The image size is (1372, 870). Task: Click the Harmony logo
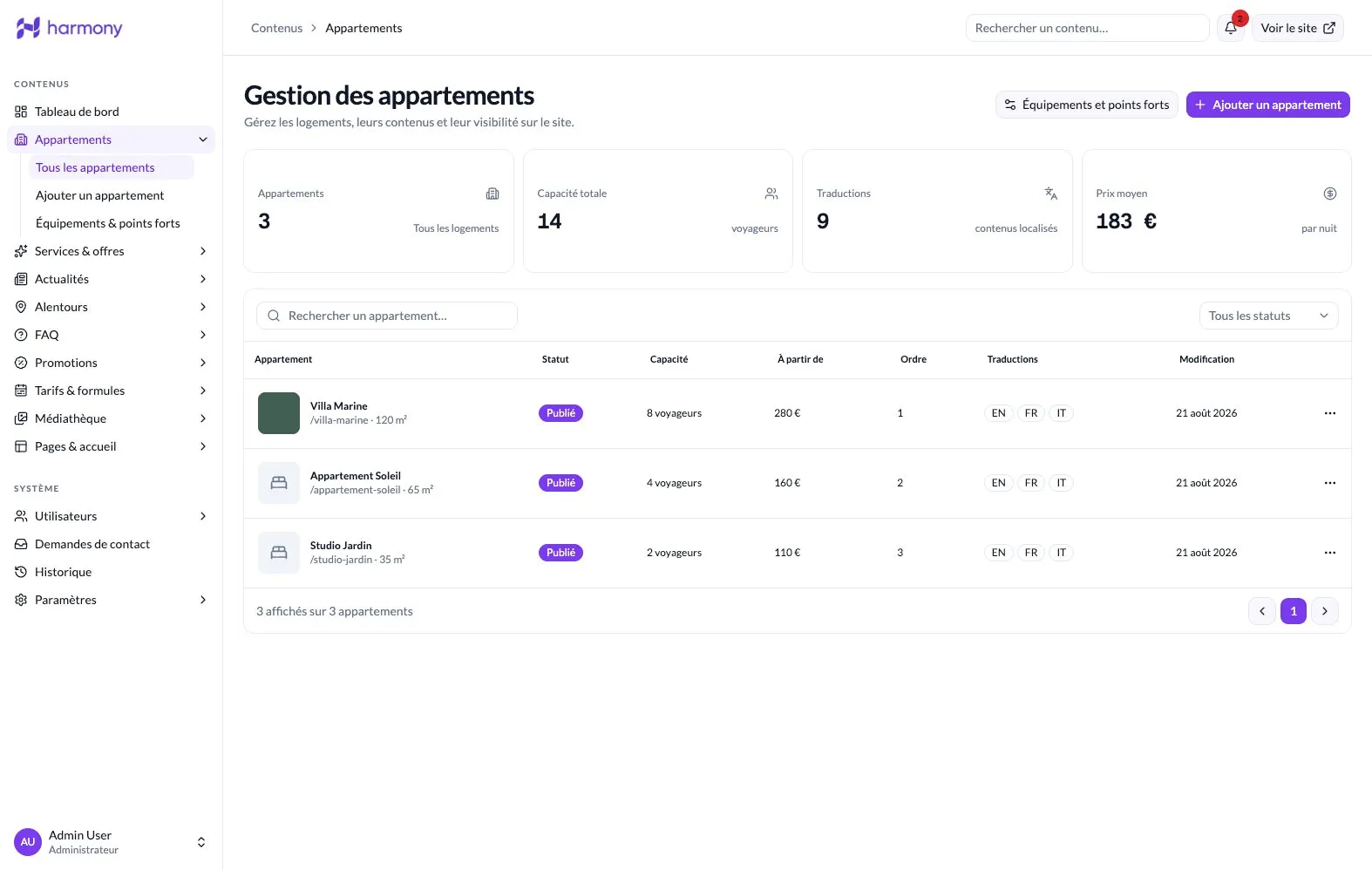pos(70,28)
